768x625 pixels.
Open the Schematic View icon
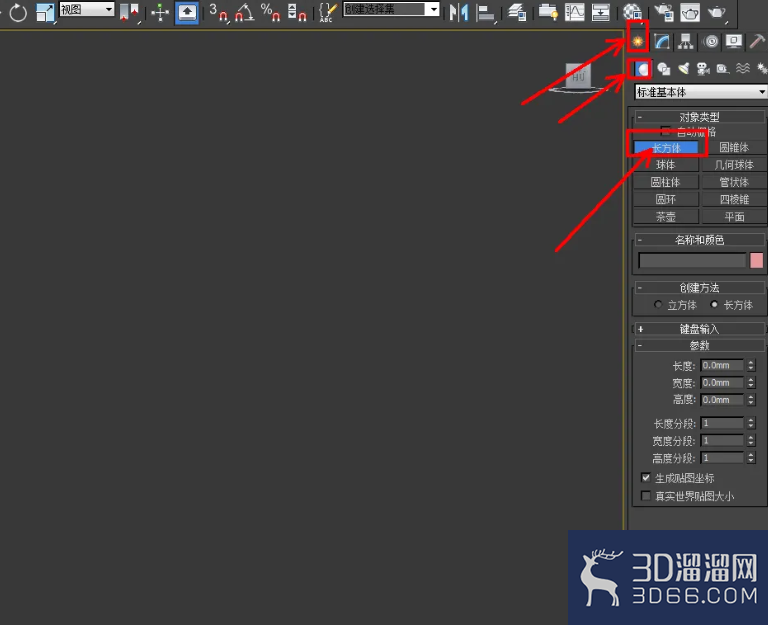coord(600,12)
